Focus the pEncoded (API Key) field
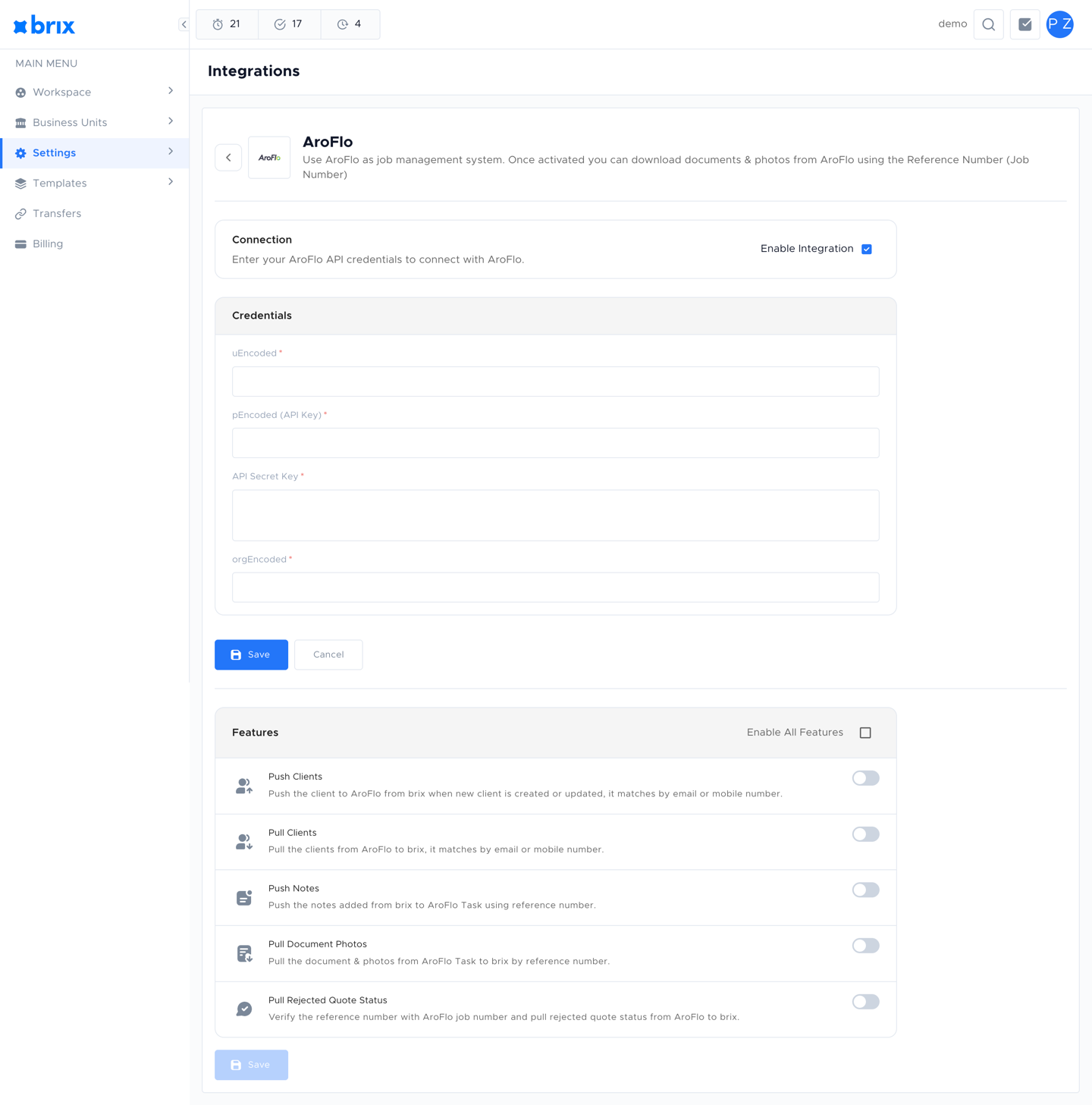1092x1105 pixels. [x=555, y=443]
